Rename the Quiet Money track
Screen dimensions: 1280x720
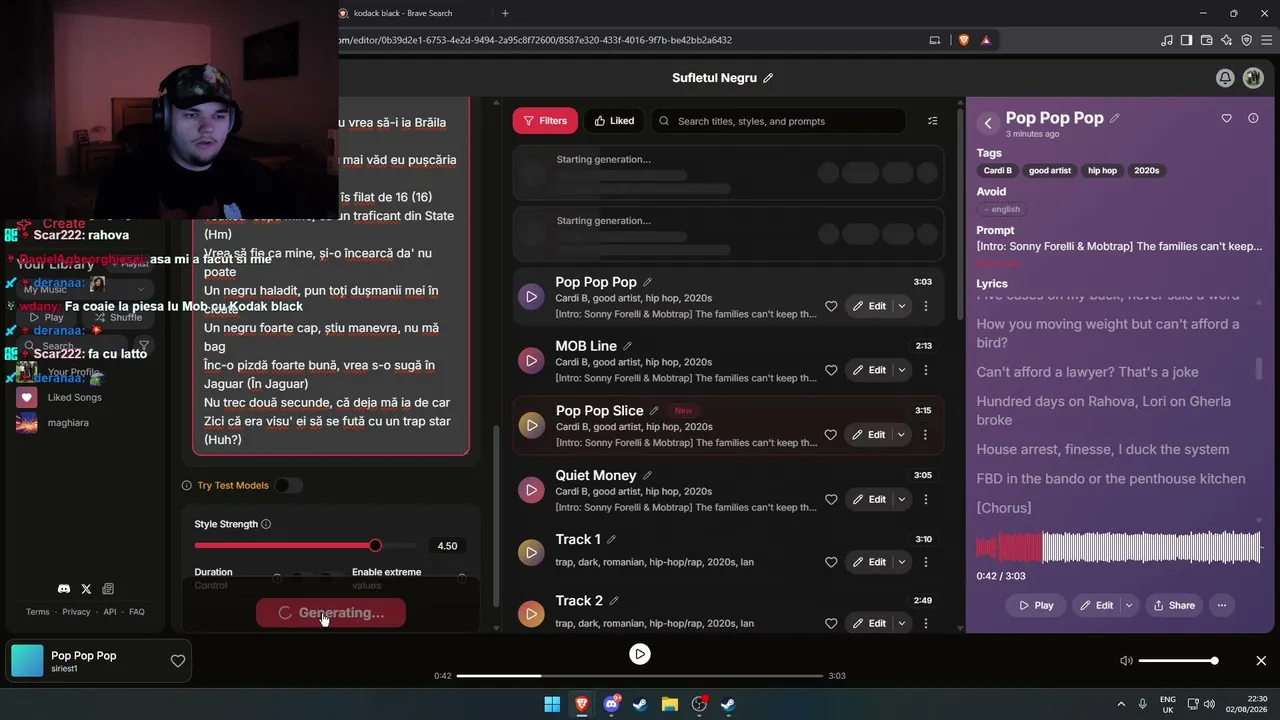point(647,476)
